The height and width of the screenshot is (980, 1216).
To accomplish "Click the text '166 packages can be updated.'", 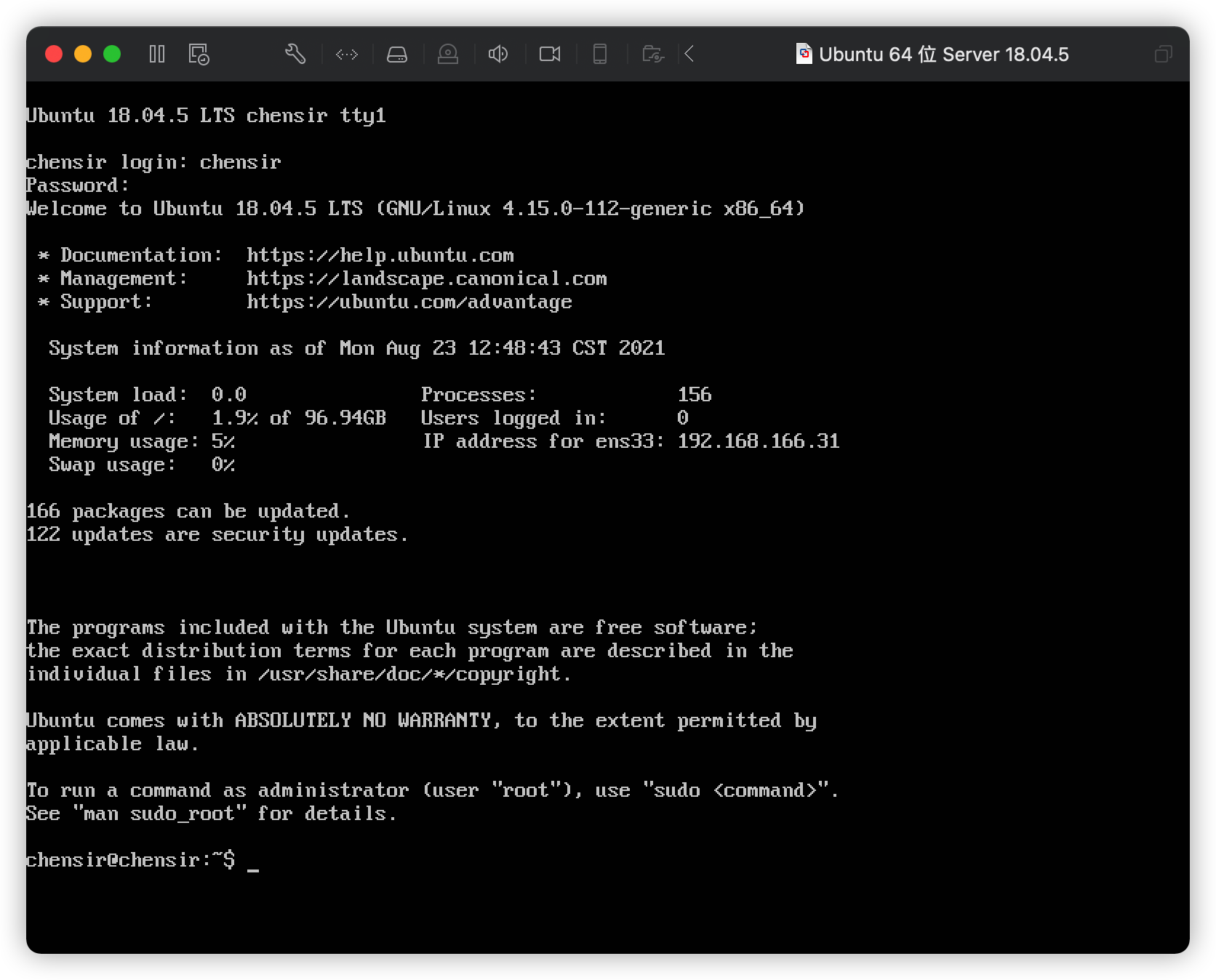I will [188, 512].
